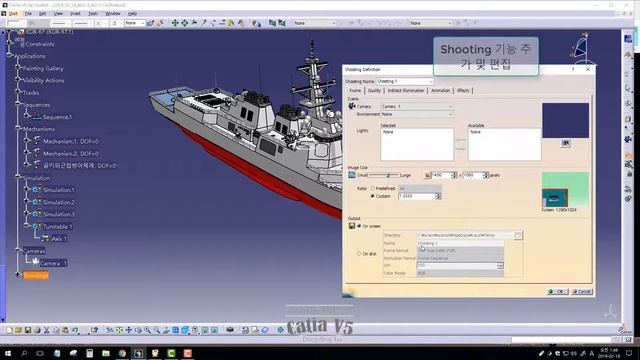Open the Window menu
Viewport: 640px width, 360px height.
113,13
